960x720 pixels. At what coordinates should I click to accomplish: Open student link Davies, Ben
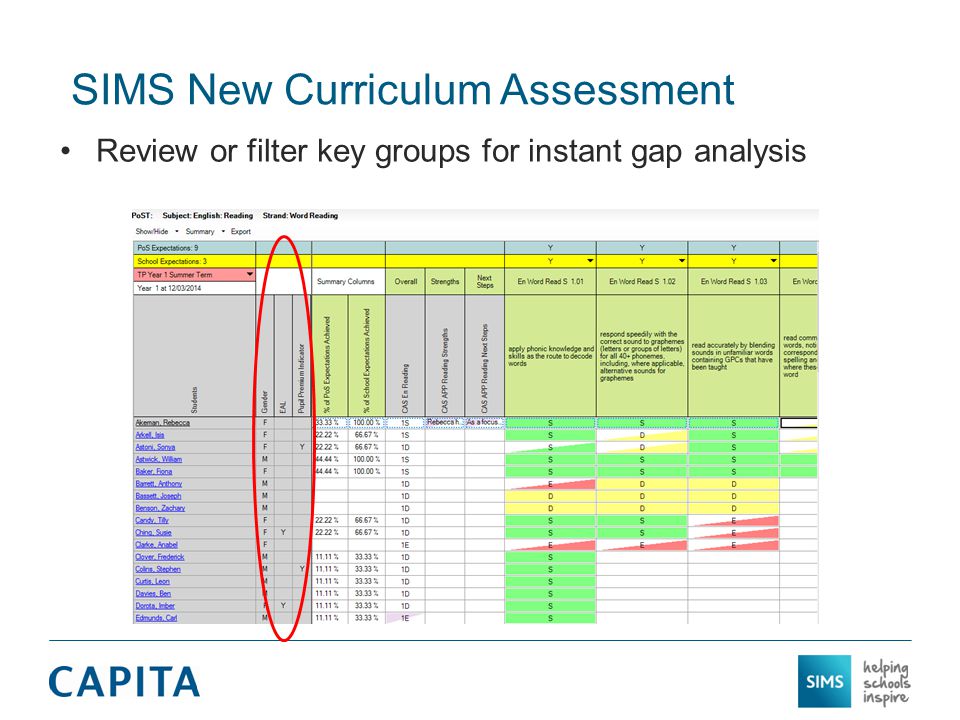(152, 594)
